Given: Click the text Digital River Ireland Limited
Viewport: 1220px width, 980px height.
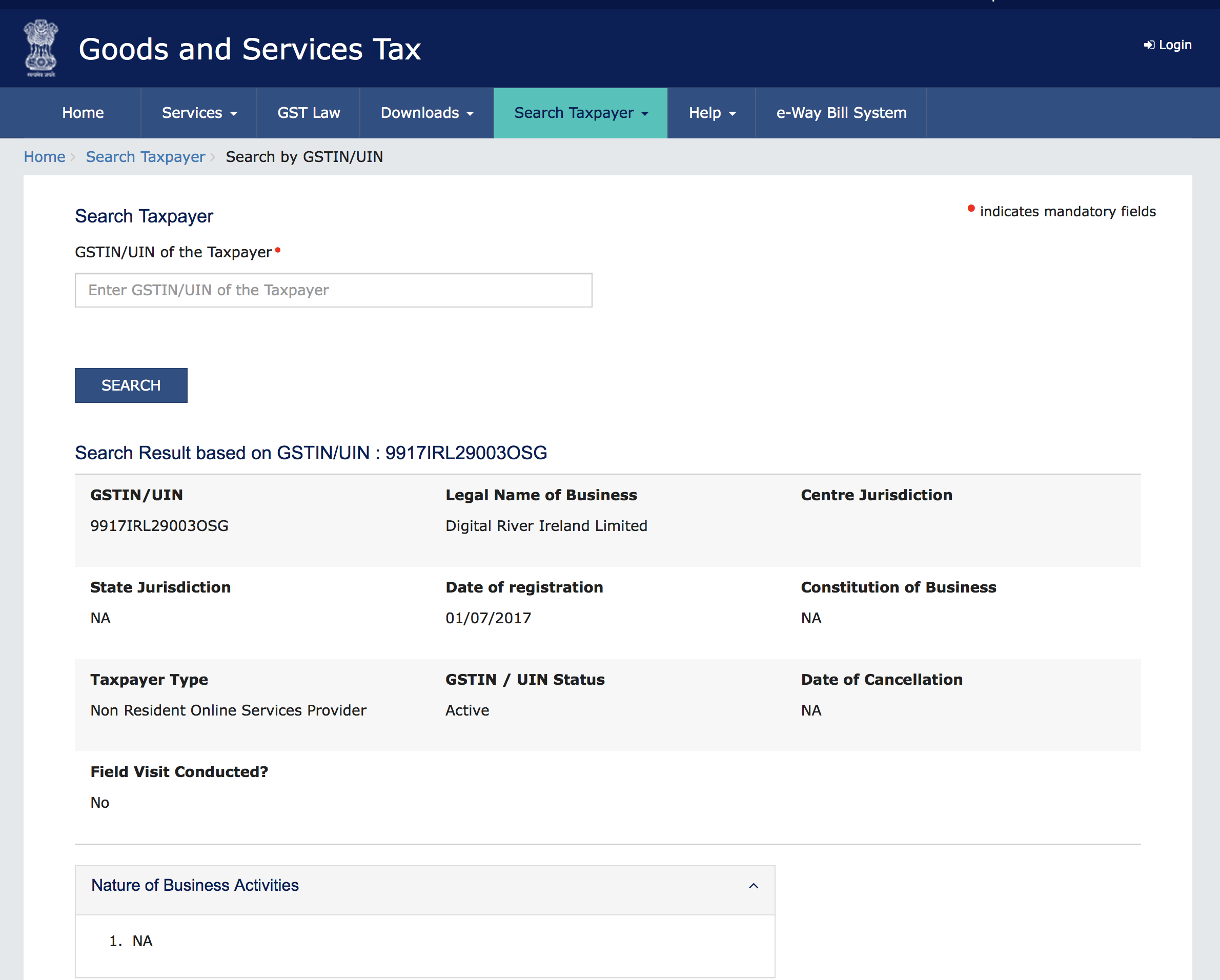Looking at the screenshot, I should [546, 526].
